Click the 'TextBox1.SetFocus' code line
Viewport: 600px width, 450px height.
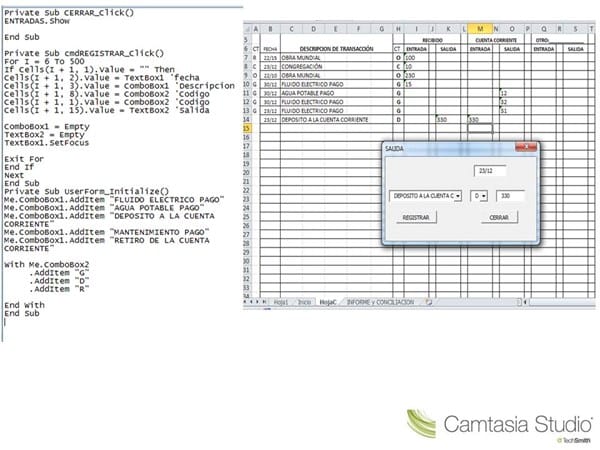click(x=47, y=143)
